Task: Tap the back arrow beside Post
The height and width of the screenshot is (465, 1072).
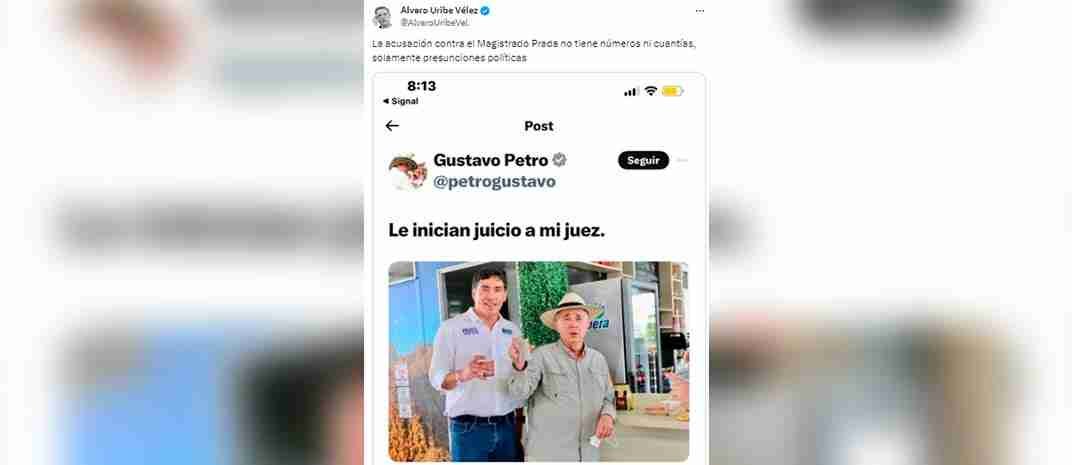Action: pyautogui.click(x=392, y=126)
